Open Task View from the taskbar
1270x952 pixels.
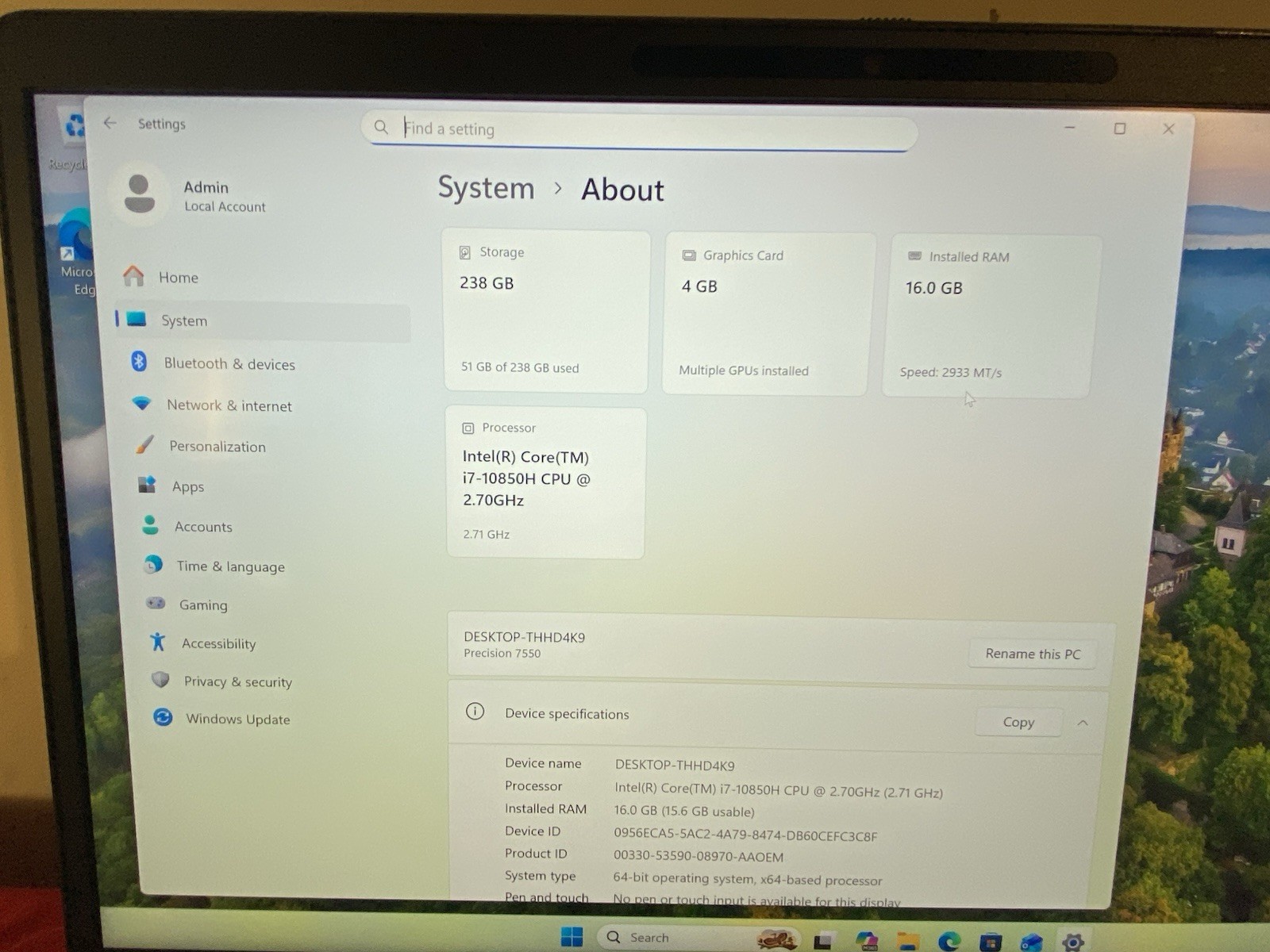[x=823, y=941]
